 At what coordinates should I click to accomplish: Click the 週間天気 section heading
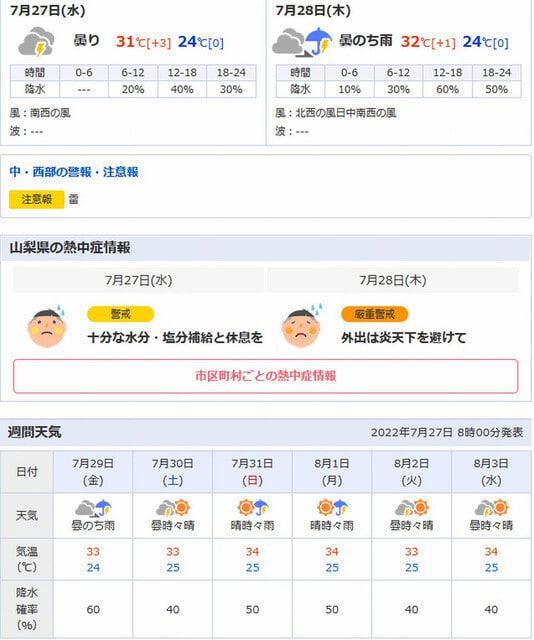coord(35,432)
